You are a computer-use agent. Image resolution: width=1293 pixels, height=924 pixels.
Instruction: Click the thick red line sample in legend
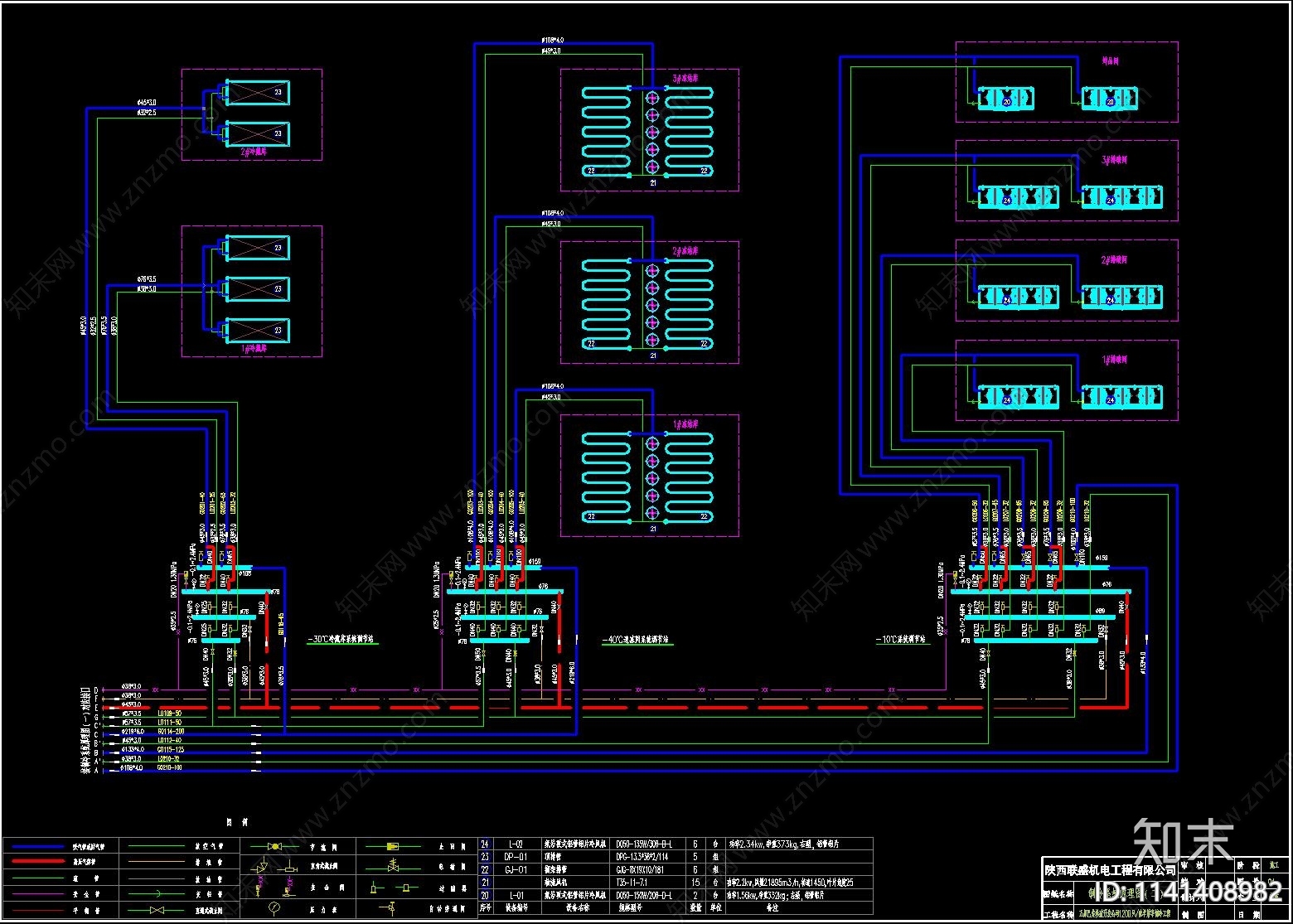click(x=36, y=862)
